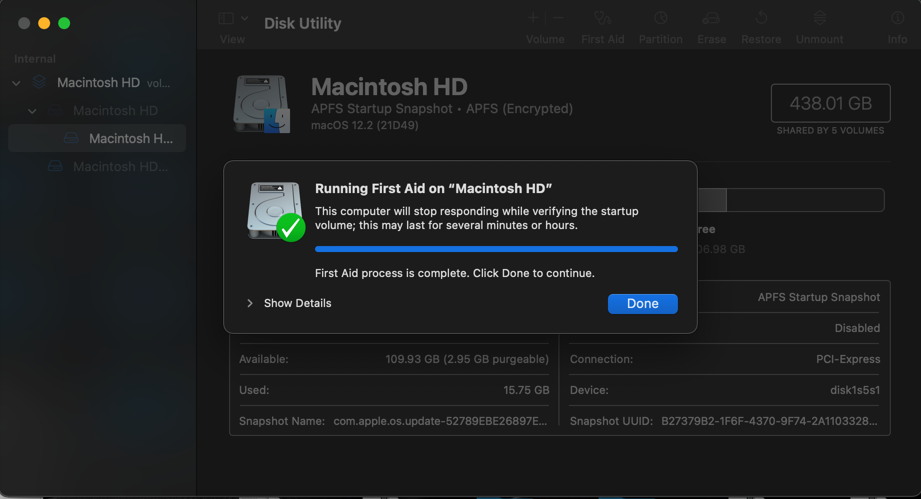Click the Disabled value in info table
Viewport: 921px width, 499px height.
[x=857, y=328]
